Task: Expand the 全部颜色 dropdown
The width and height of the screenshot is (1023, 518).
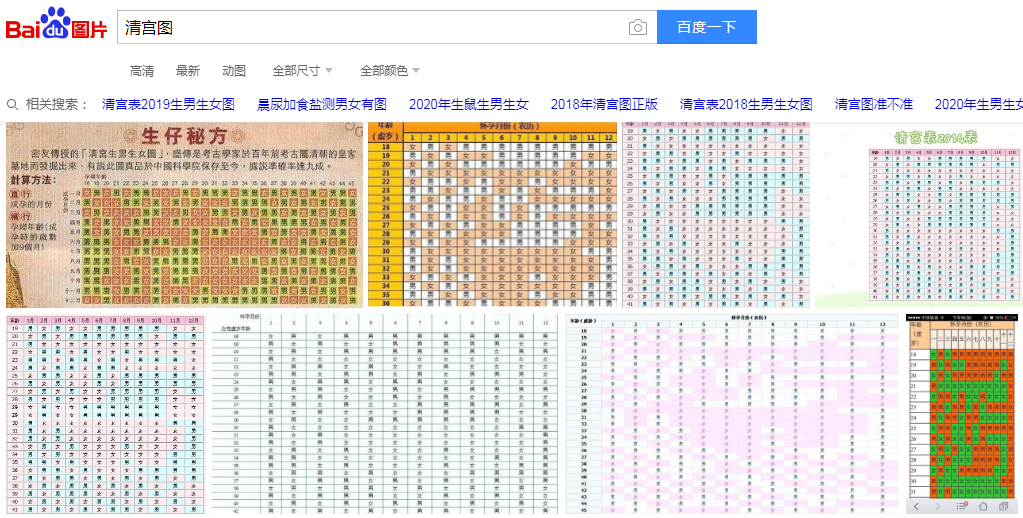Action: click(x=390, y=71)
